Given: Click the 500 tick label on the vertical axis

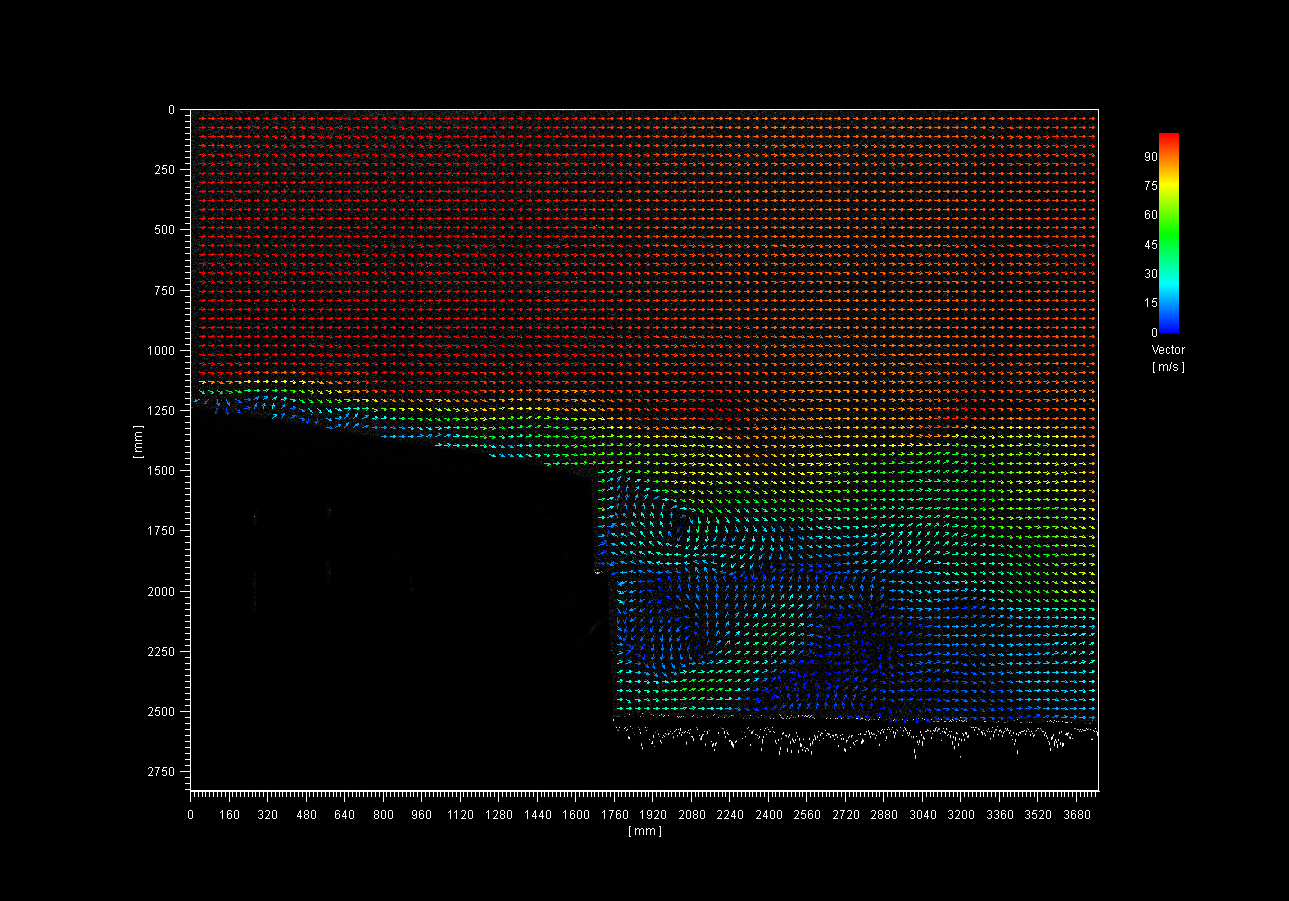Looking at the screenshot, I should tap(165, 229).
